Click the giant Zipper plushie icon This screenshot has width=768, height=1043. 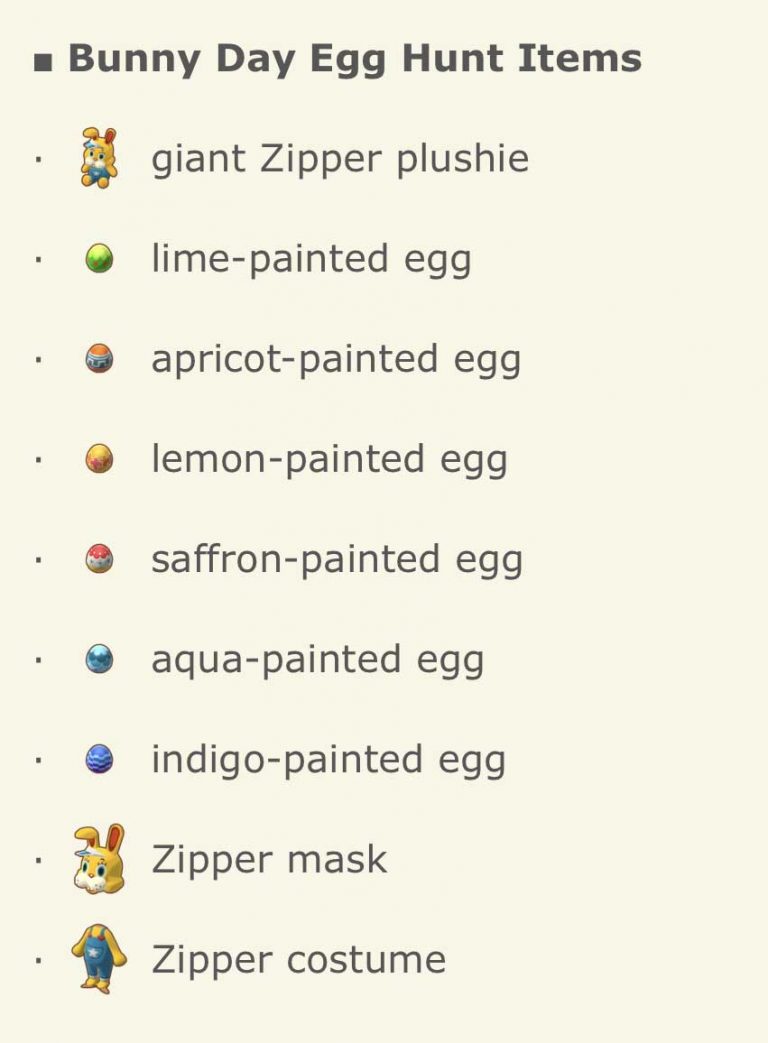click(x=99, y=158)
